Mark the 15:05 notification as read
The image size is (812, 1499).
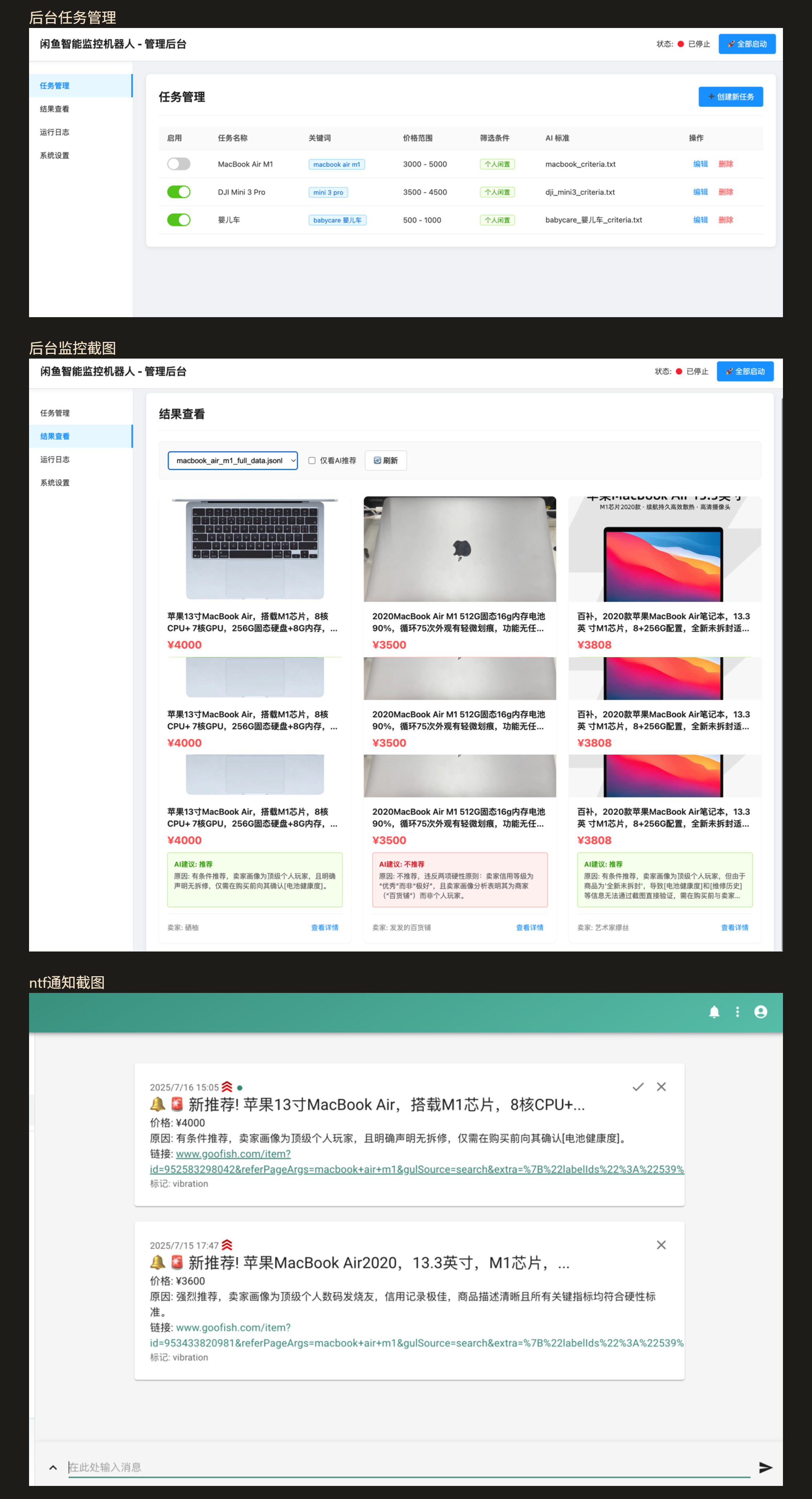click(x=638, y=1086)
